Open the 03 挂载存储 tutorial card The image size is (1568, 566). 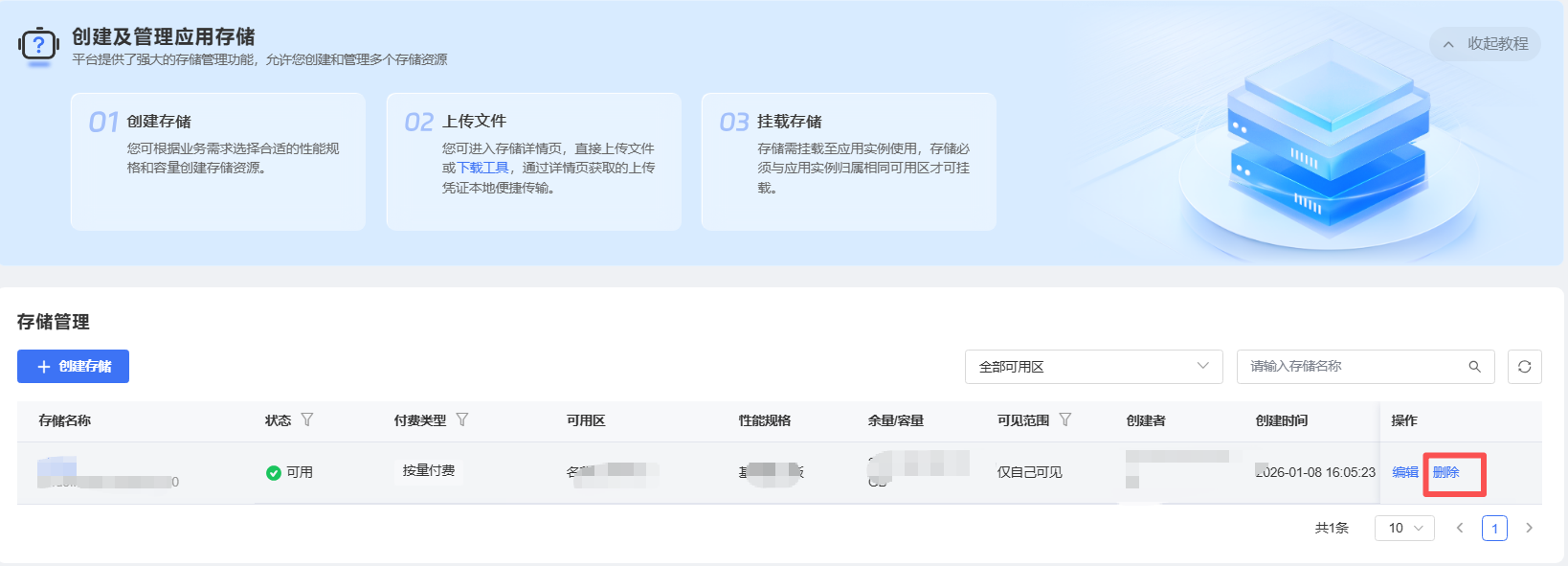tap(848, 161)
